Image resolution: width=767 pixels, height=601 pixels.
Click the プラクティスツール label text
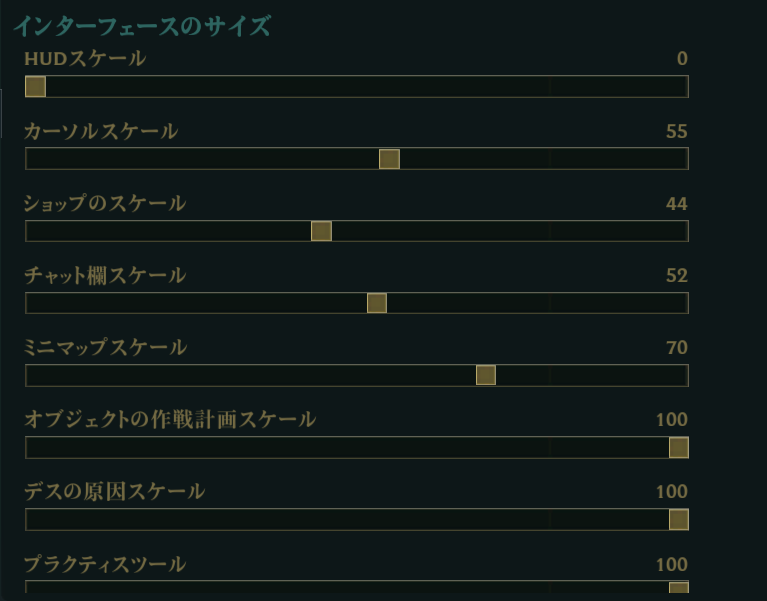click(105, 565)
